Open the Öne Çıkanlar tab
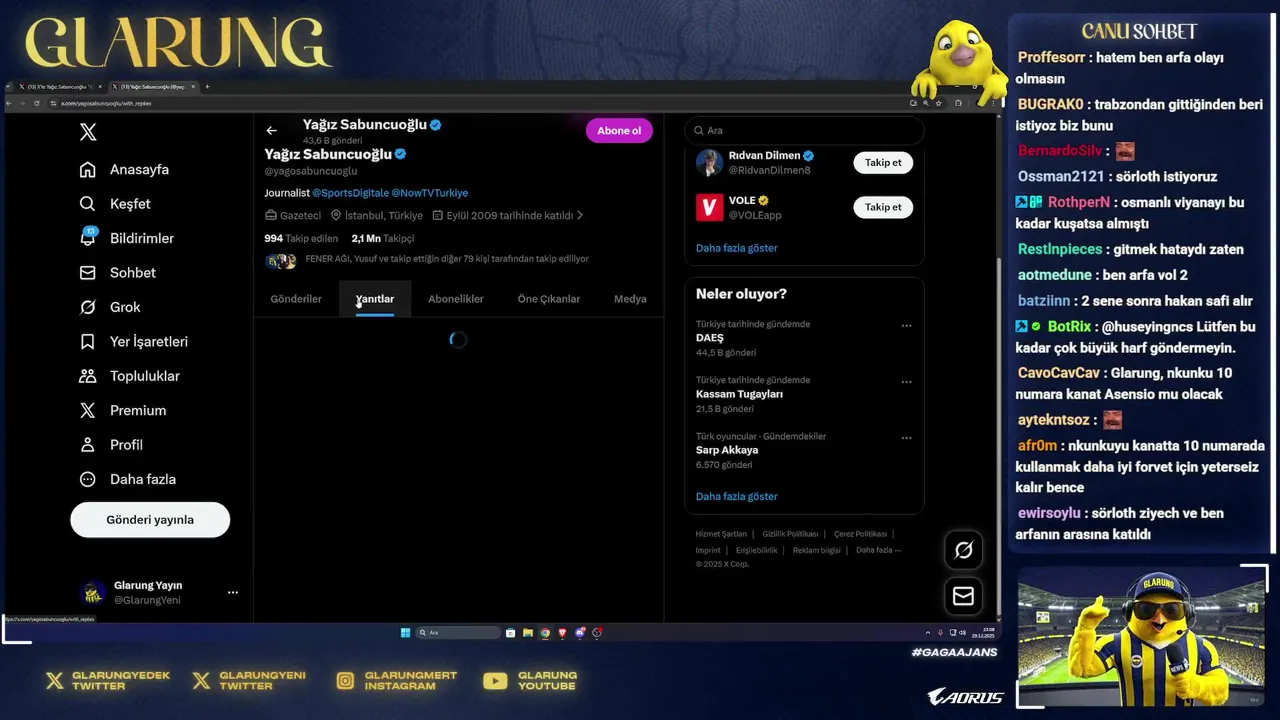 coord(549,299)
